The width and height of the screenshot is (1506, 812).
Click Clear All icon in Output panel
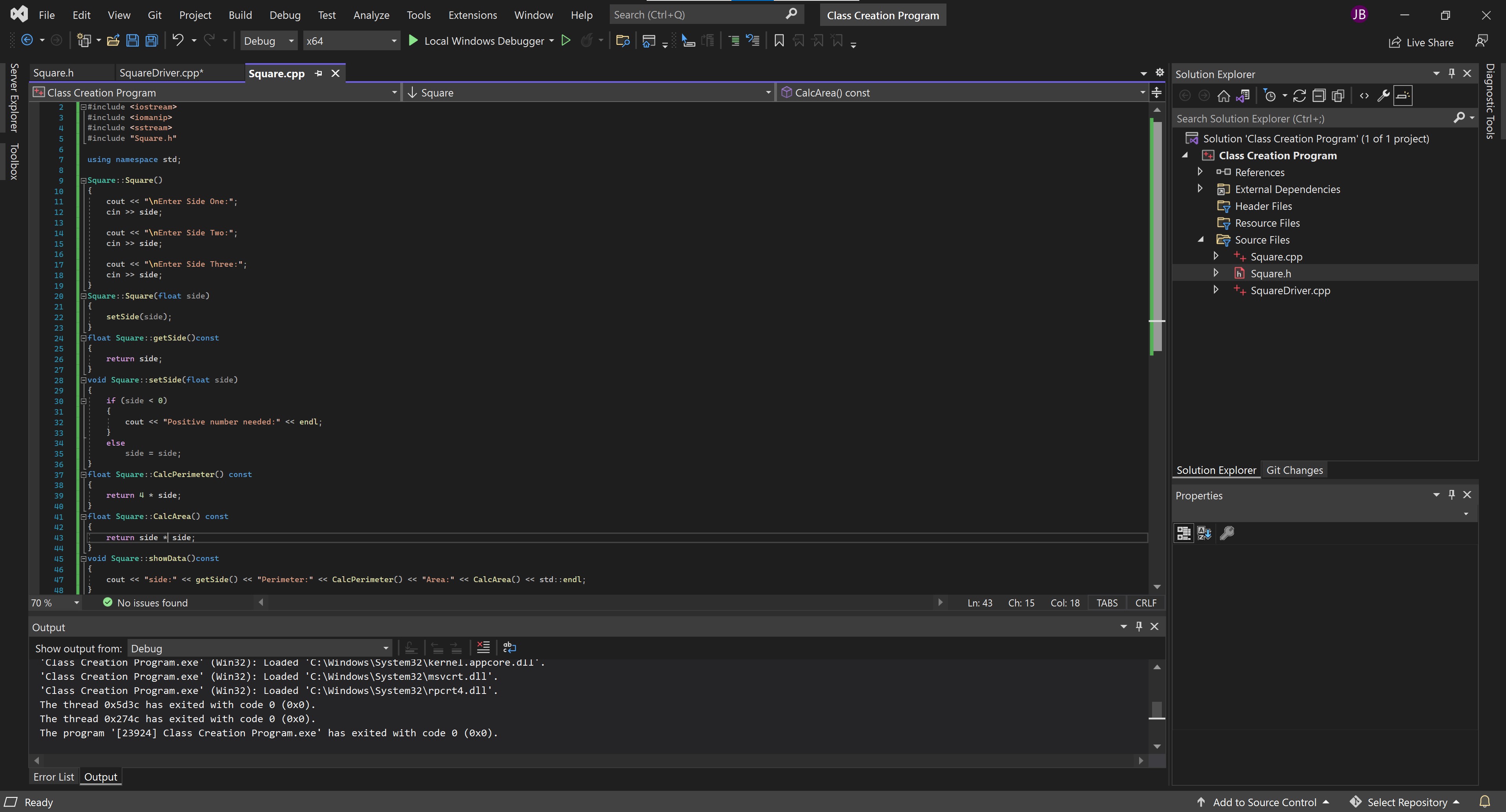click(x=483, y=647)
